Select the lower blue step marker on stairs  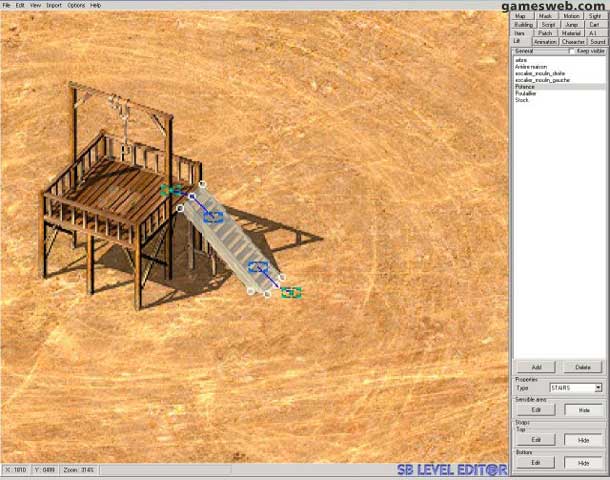258,267
